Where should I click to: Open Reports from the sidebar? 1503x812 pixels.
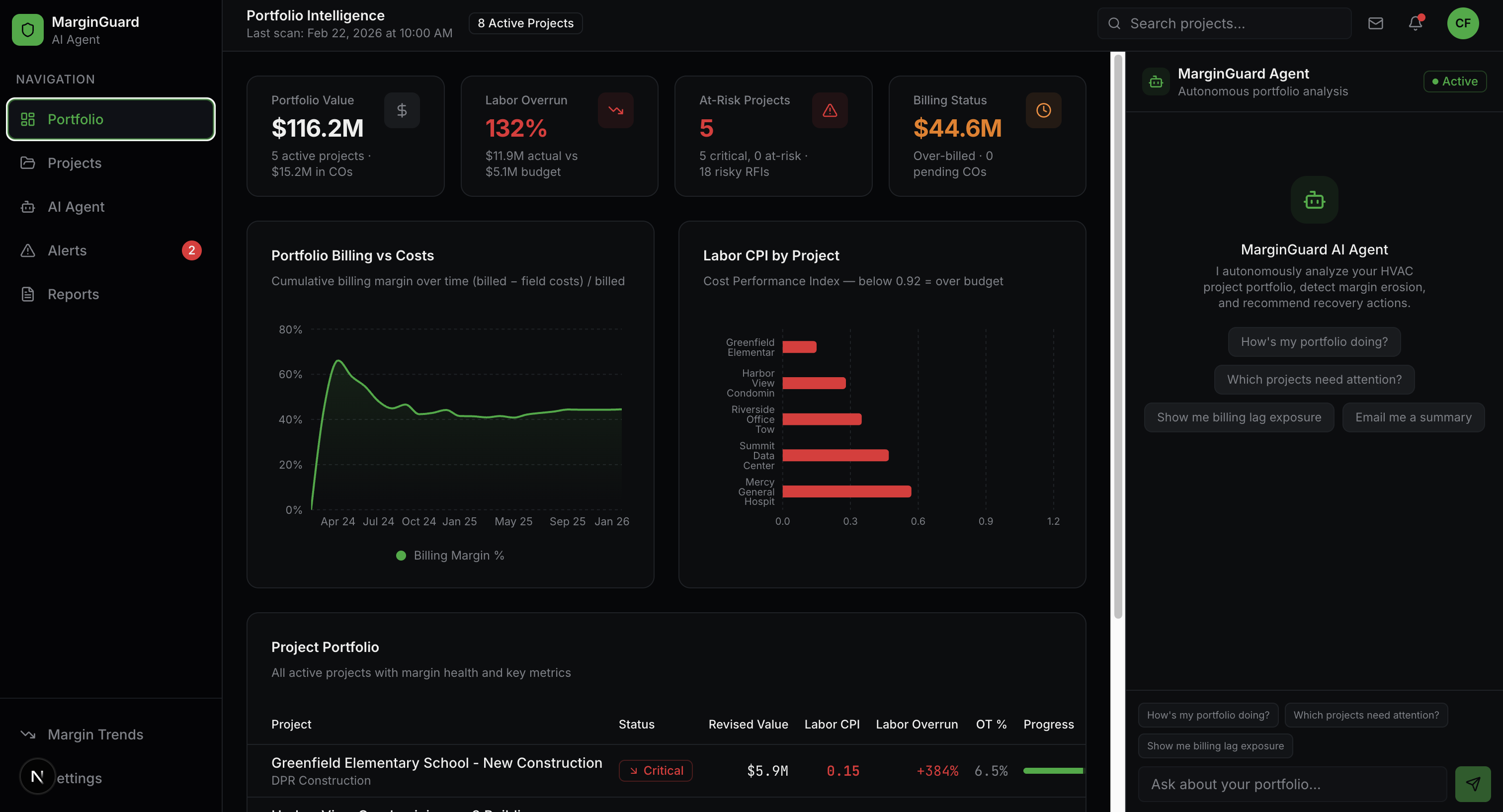point(73,294)
